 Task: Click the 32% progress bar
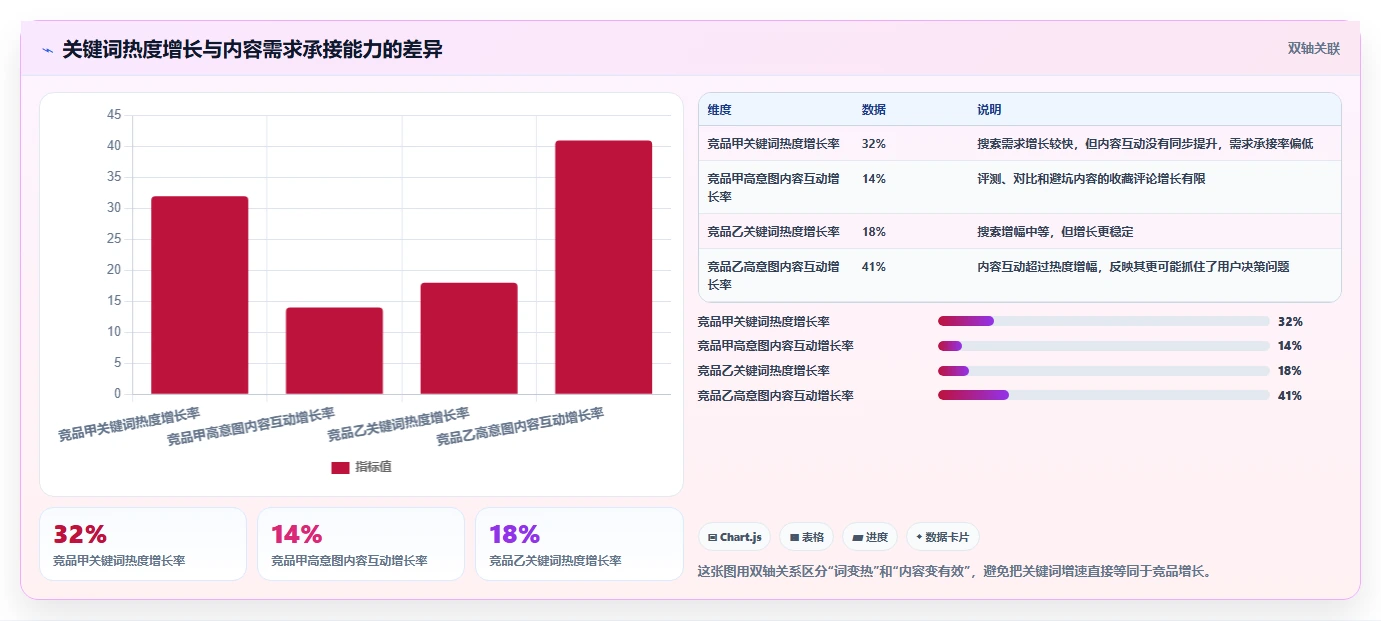tap(1103, 321)
